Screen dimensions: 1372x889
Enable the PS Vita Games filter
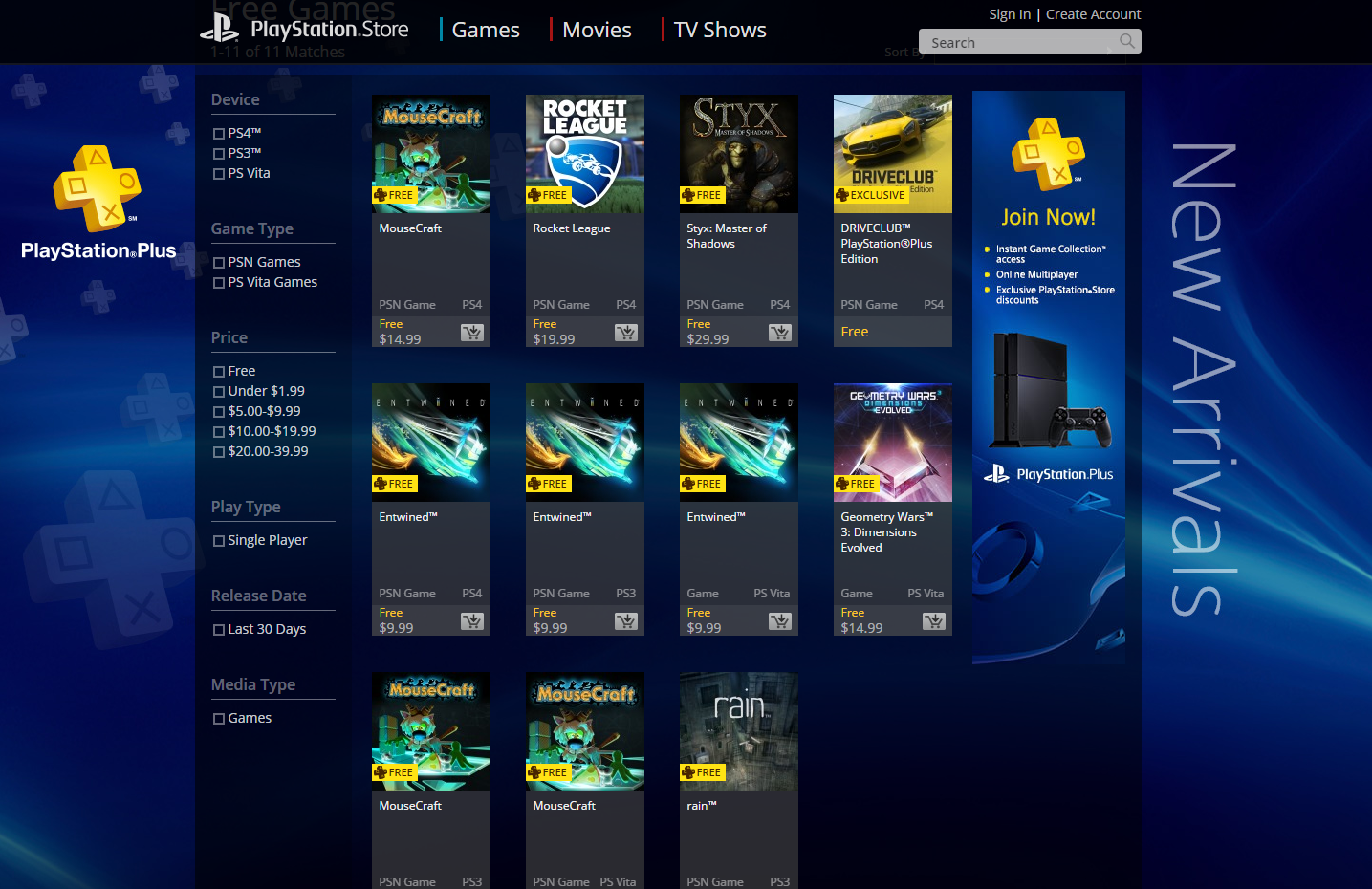coord(219,283)
